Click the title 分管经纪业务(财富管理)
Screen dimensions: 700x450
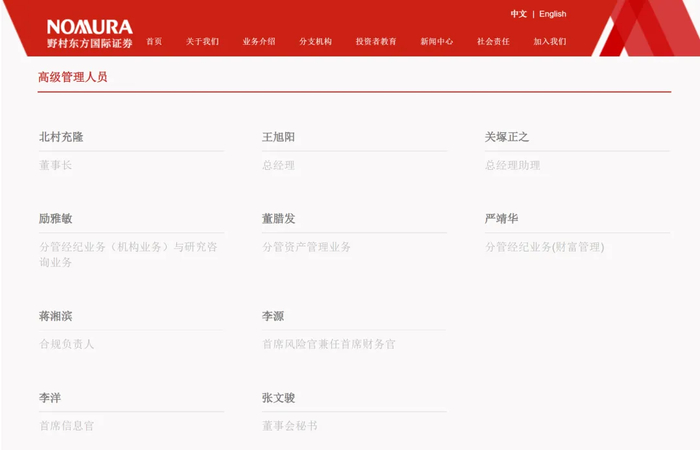click(545, 247)
